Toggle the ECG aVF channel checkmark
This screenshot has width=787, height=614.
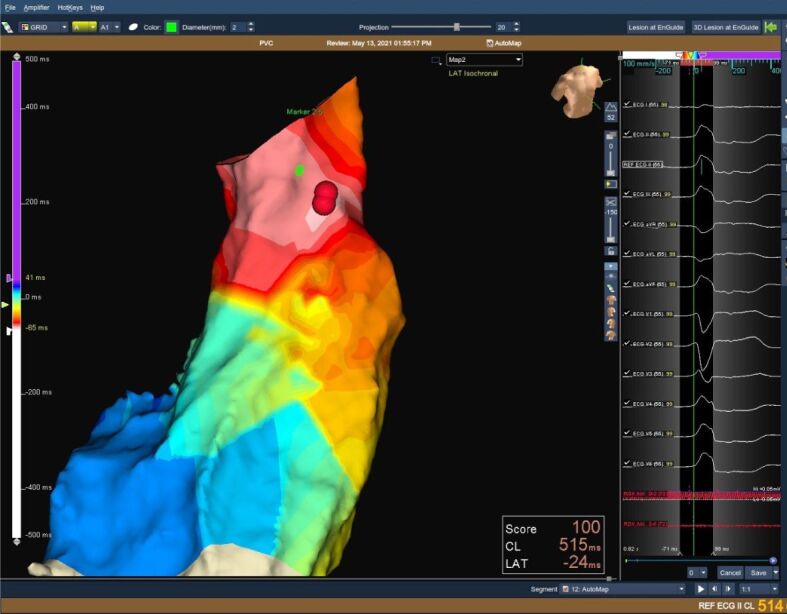click(627, 284)
